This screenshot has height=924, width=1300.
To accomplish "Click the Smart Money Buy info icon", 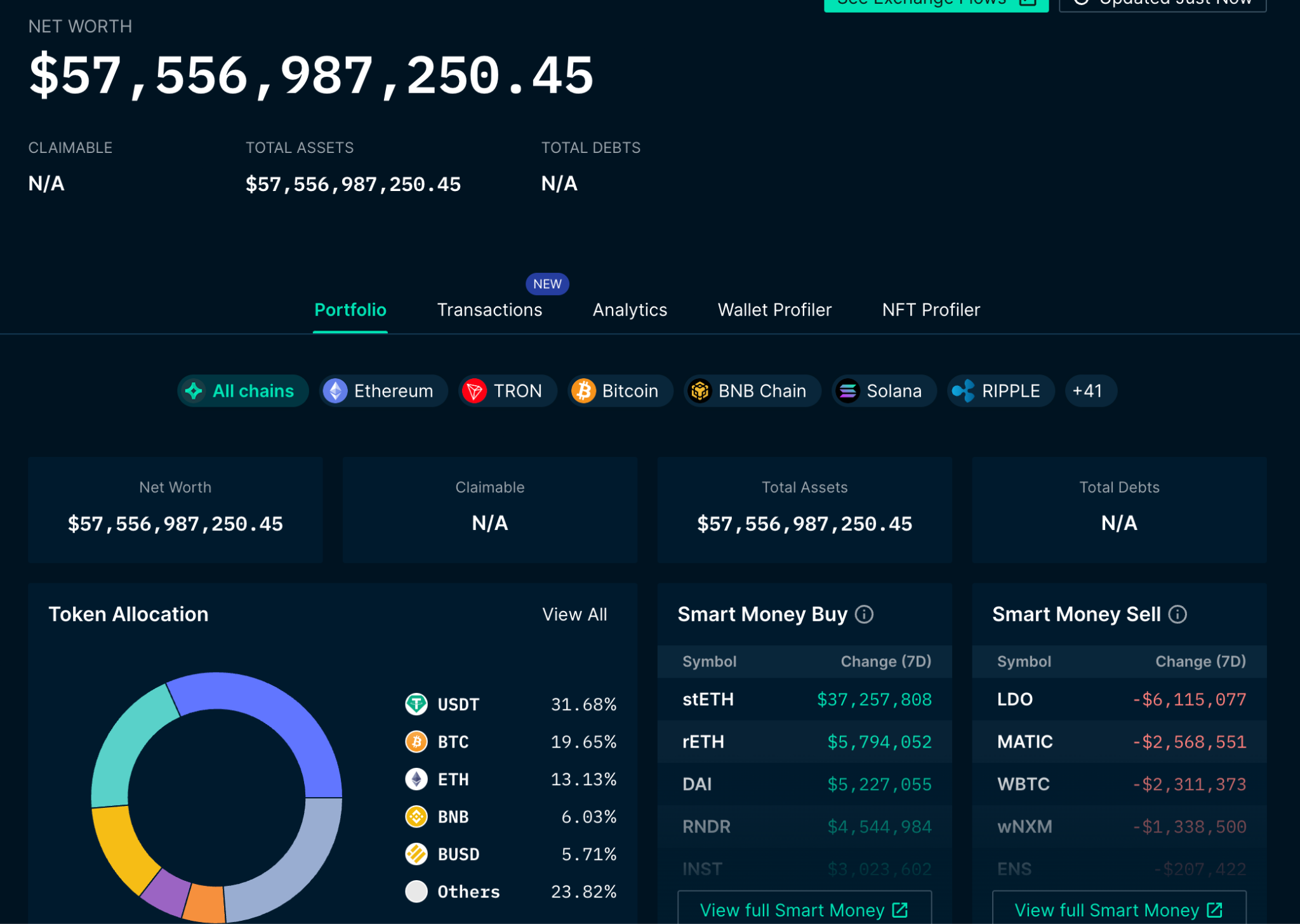I will 864,614.
